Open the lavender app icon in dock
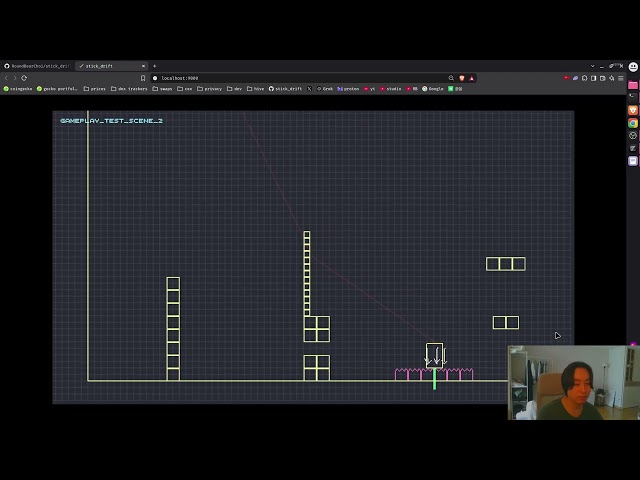The width and height of the screenshot is (640, 480). click(633, 161)
